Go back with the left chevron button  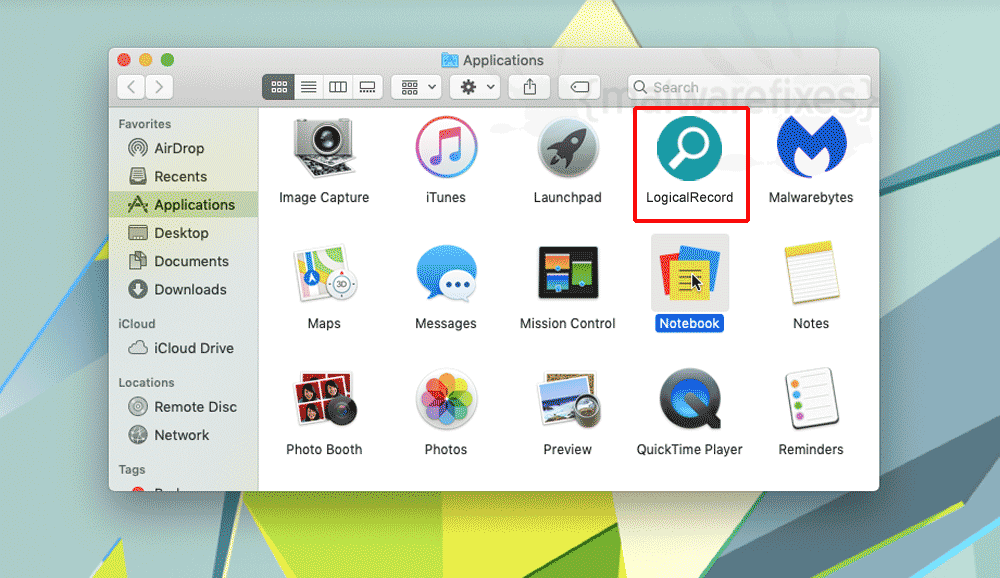pos(131,87)
